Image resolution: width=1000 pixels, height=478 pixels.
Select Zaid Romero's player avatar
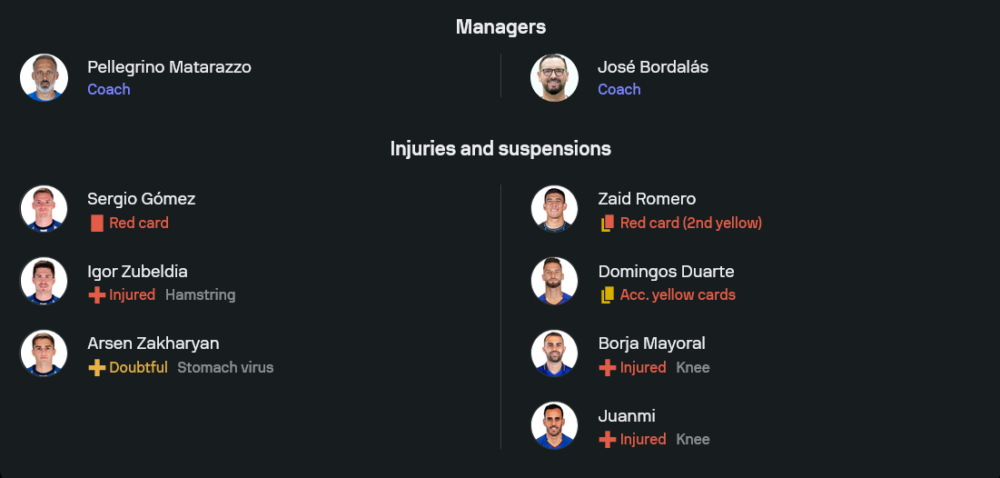[x=554, y=210]
